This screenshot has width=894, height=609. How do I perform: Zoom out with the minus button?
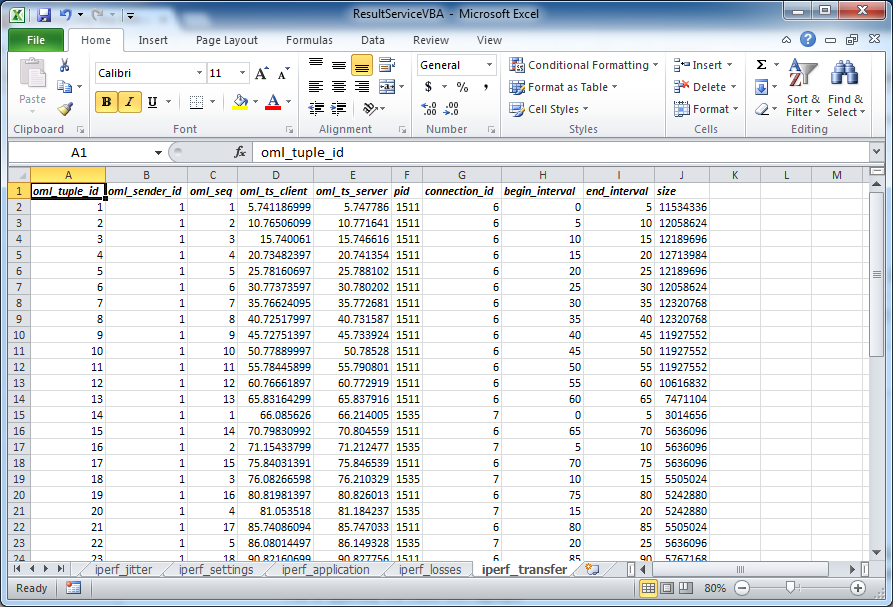(742, 588)
